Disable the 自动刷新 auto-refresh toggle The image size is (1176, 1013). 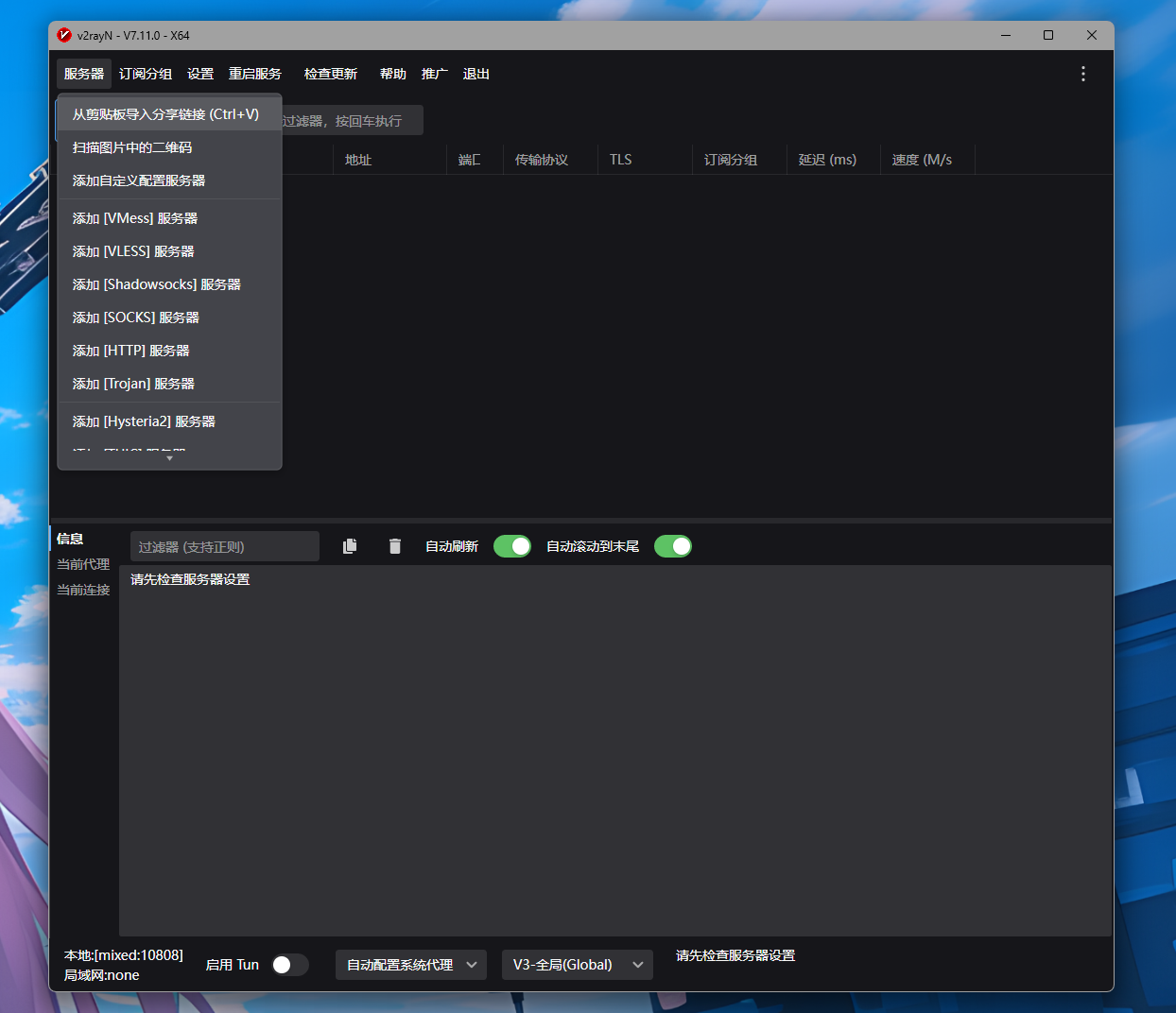point(512,546)
